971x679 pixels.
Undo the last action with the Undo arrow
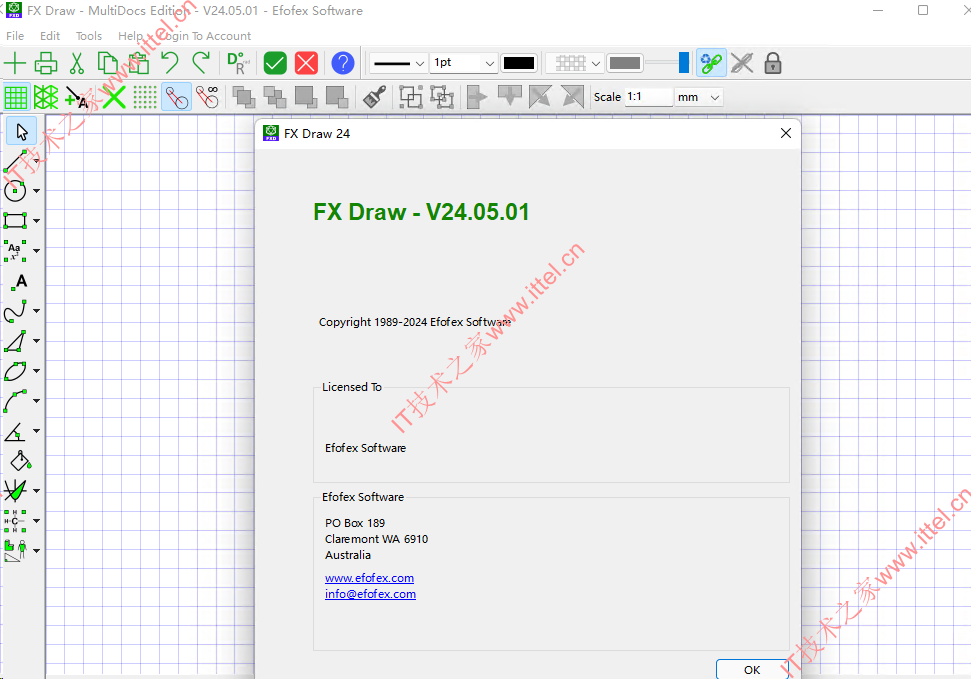[170, 63]
